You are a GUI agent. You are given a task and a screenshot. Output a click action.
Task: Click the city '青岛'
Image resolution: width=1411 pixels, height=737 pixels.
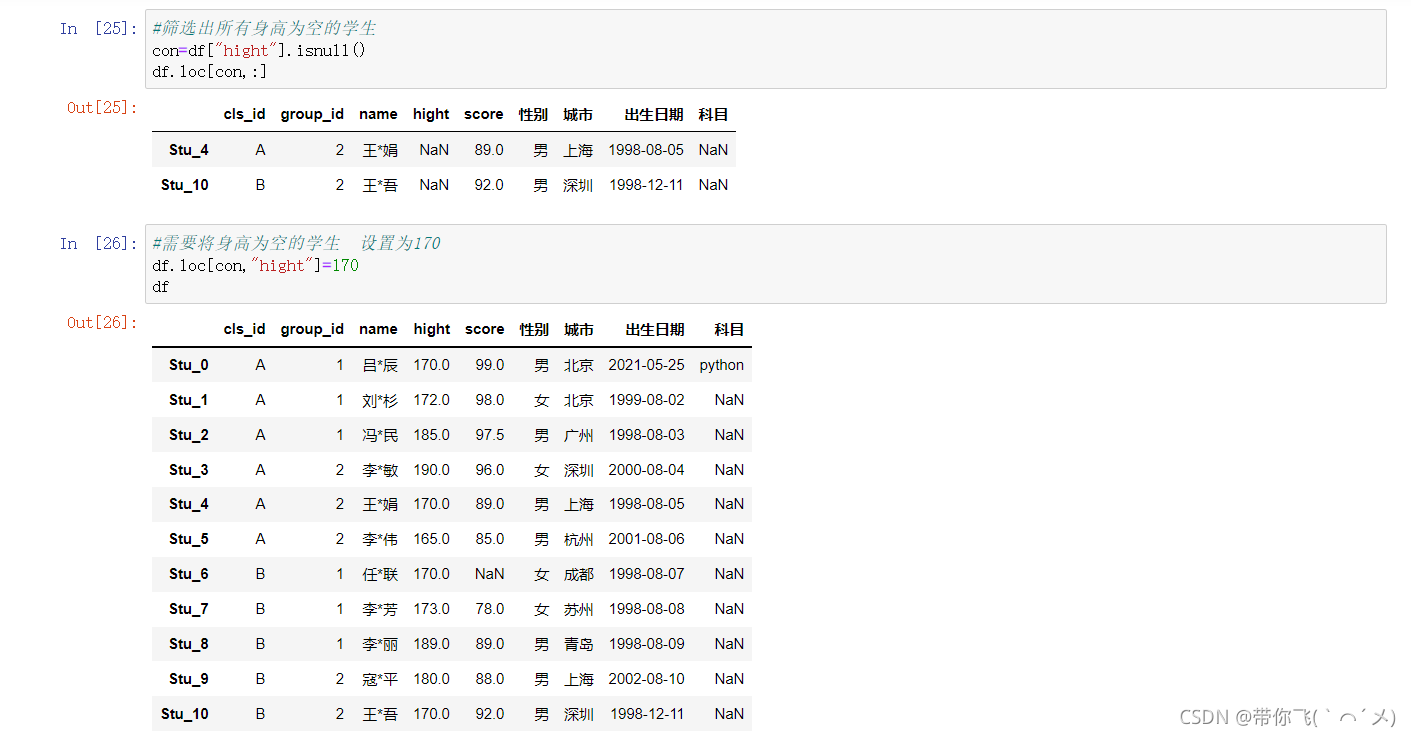[x=579, y=644]
